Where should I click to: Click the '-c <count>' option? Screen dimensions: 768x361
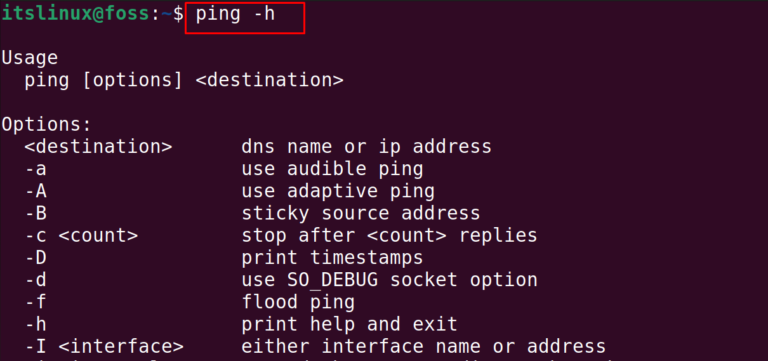[81, 236]
